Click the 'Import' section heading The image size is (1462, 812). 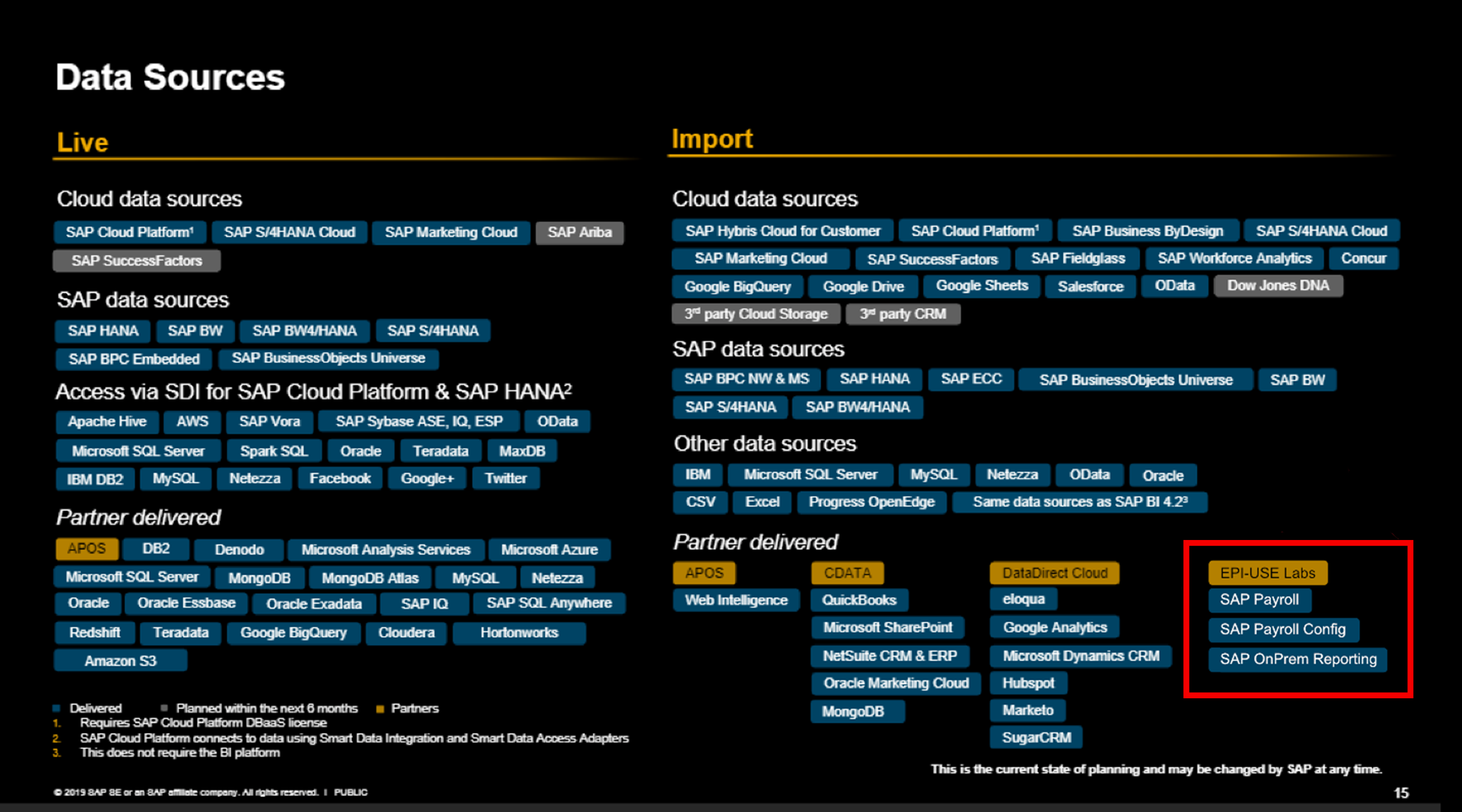[x=712, y=140]
